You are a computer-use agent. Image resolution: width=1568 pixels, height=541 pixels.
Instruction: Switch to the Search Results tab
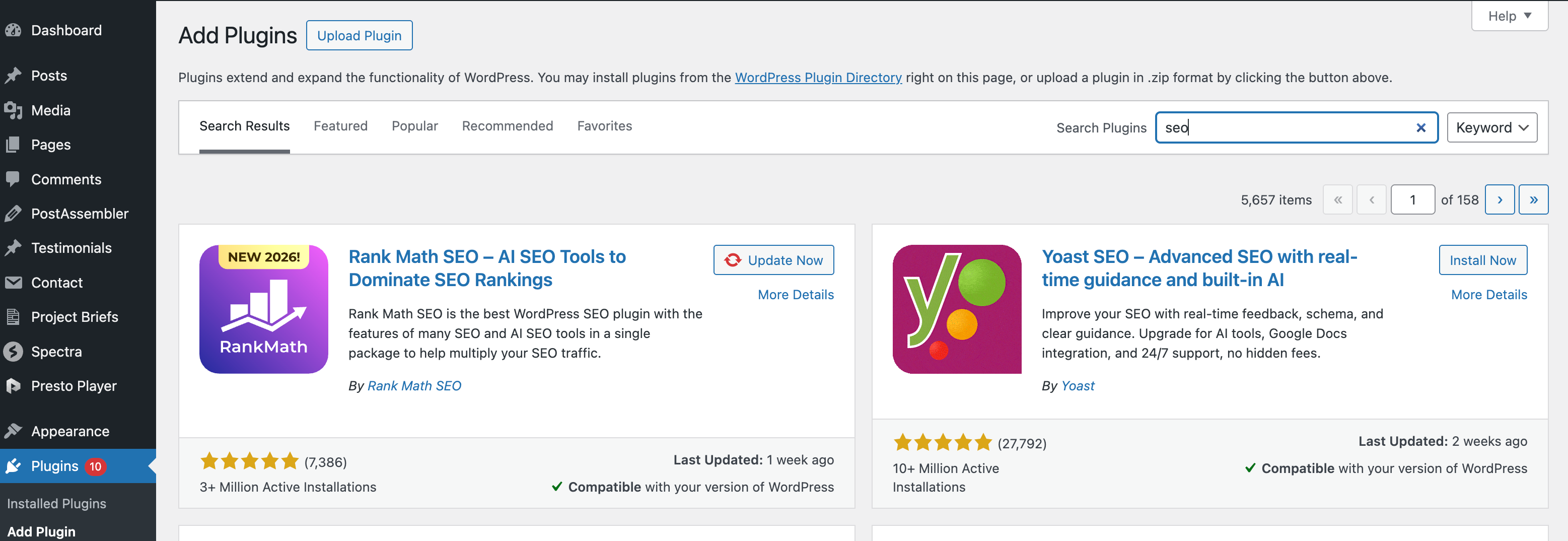pos(245,126)
